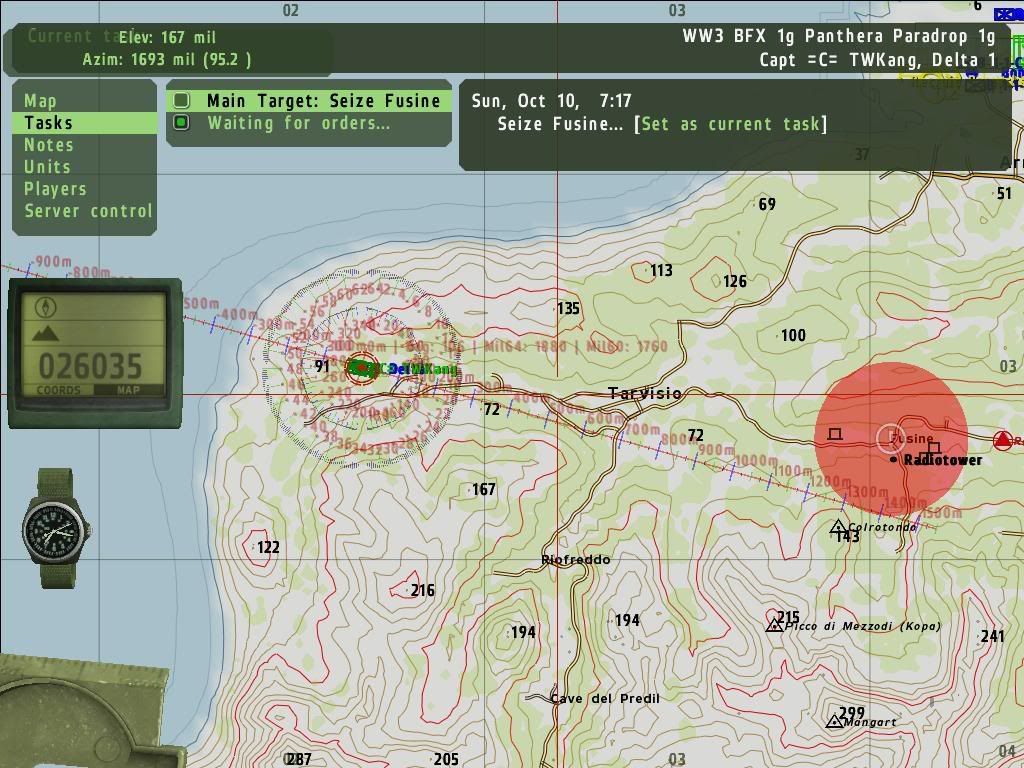Viewport: 1024px width, 768px height.
Task: Click the compass icon on the GPS screen
Action: pyautogui.click(x=46, y=307)
